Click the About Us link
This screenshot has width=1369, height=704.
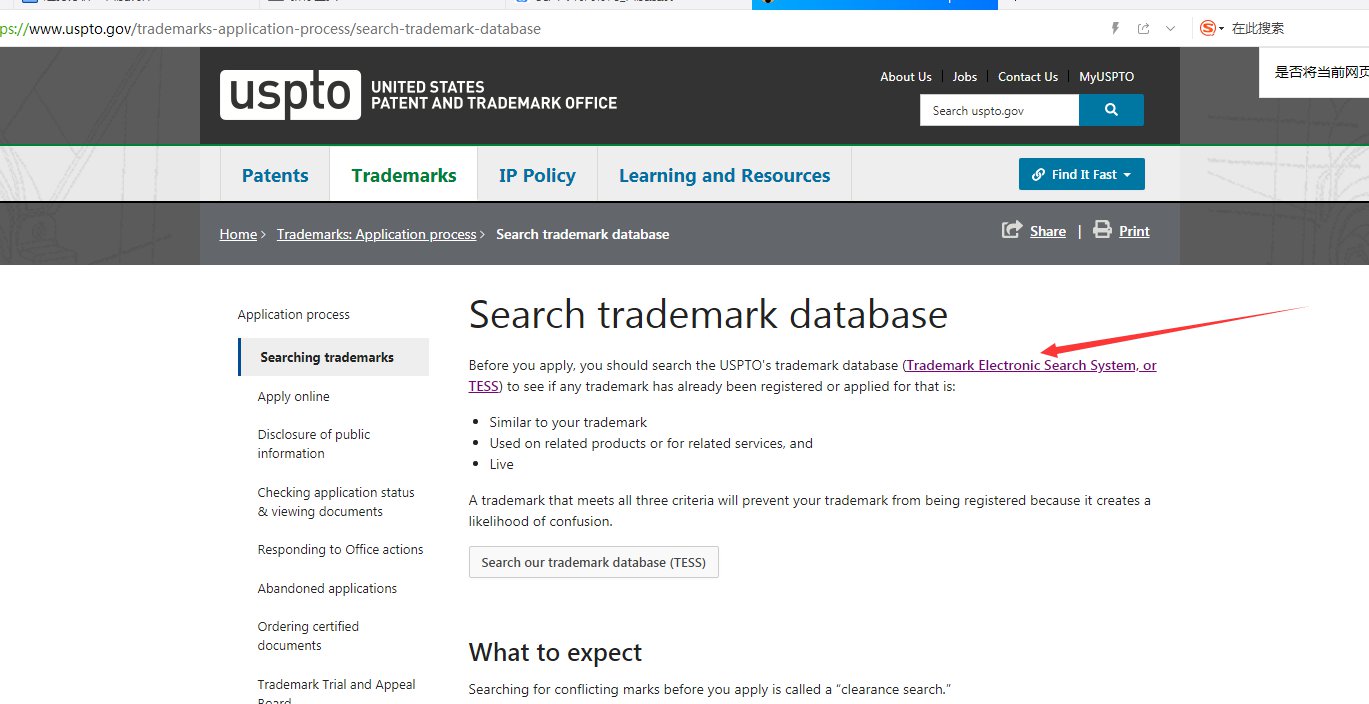906,77
